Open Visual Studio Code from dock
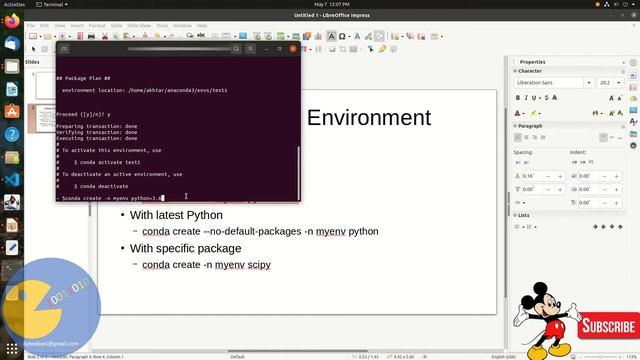 [x=12, y=180]
